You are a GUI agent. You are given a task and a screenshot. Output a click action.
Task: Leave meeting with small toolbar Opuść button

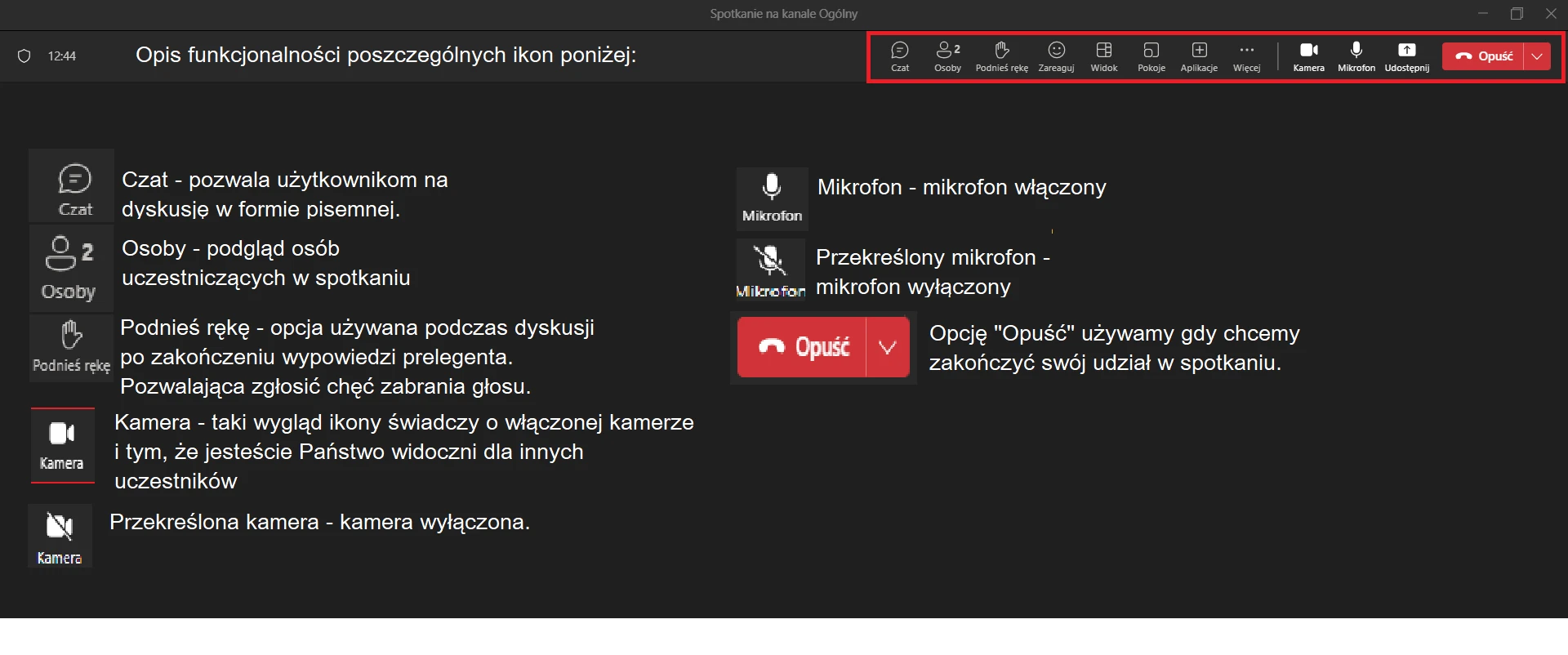[1482, 56]
